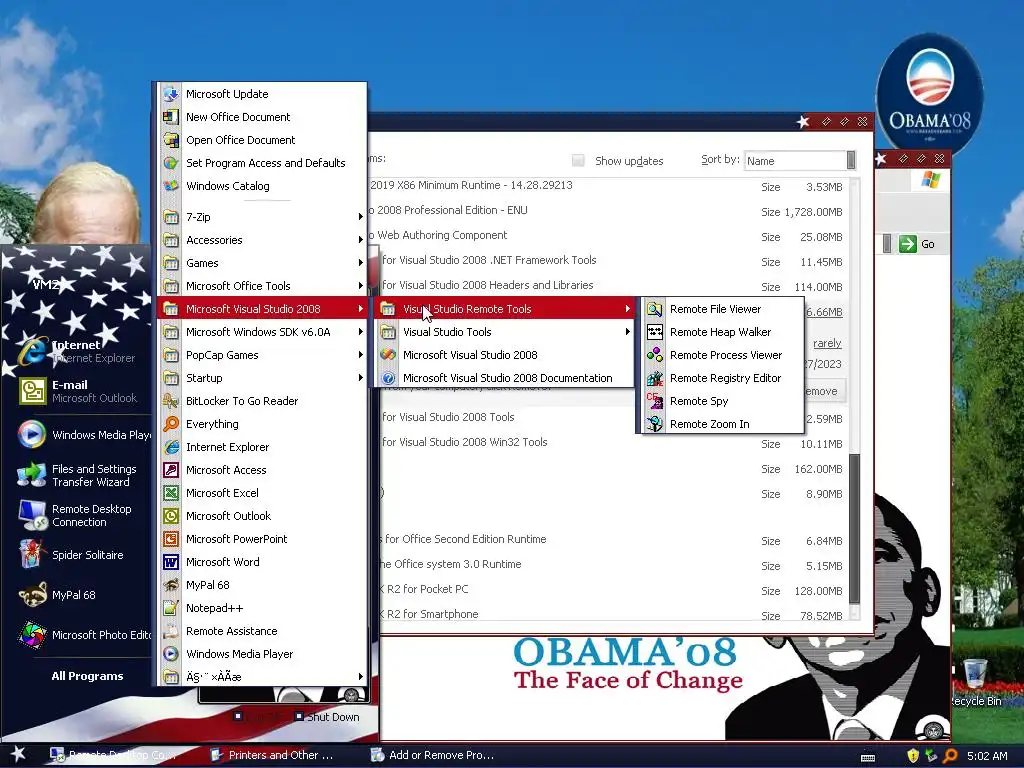Expand Microsoft Office Tools submenu

pos(263,285)
